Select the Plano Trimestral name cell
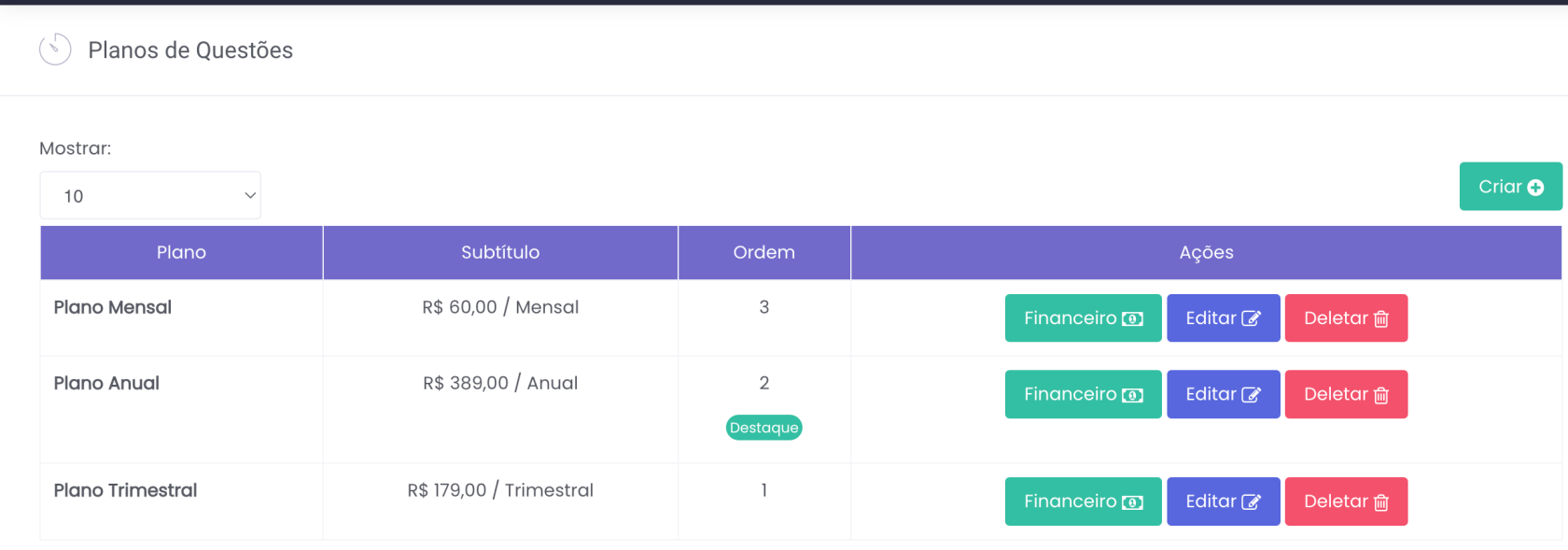 (x=125, y=490)
